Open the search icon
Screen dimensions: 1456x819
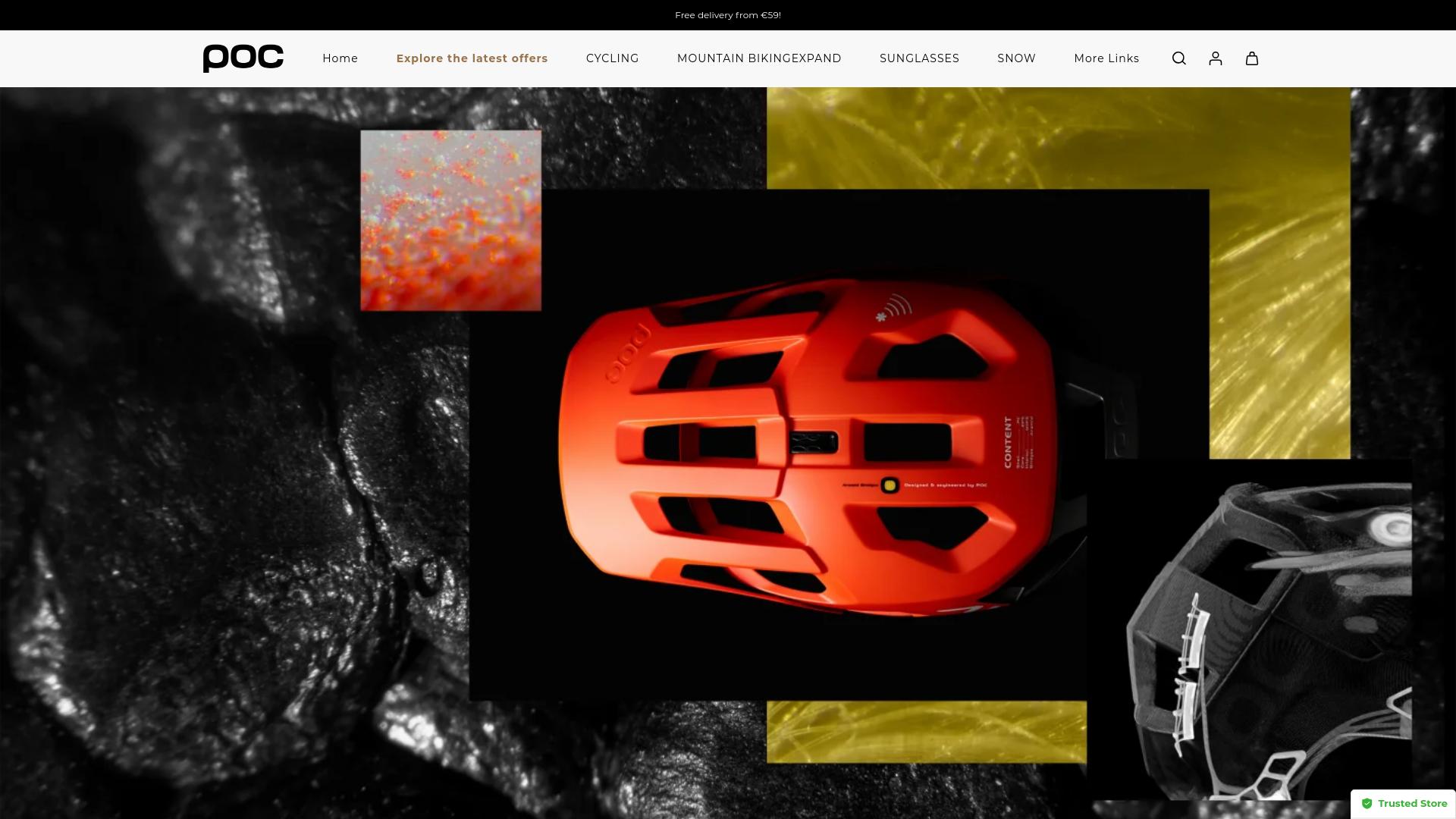click(x=1178, y=58)
